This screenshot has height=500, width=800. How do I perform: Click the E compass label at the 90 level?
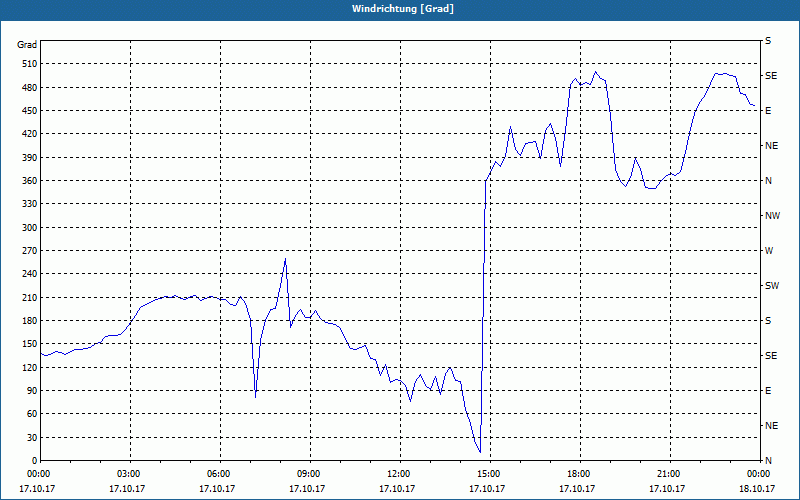click(768, 391)
